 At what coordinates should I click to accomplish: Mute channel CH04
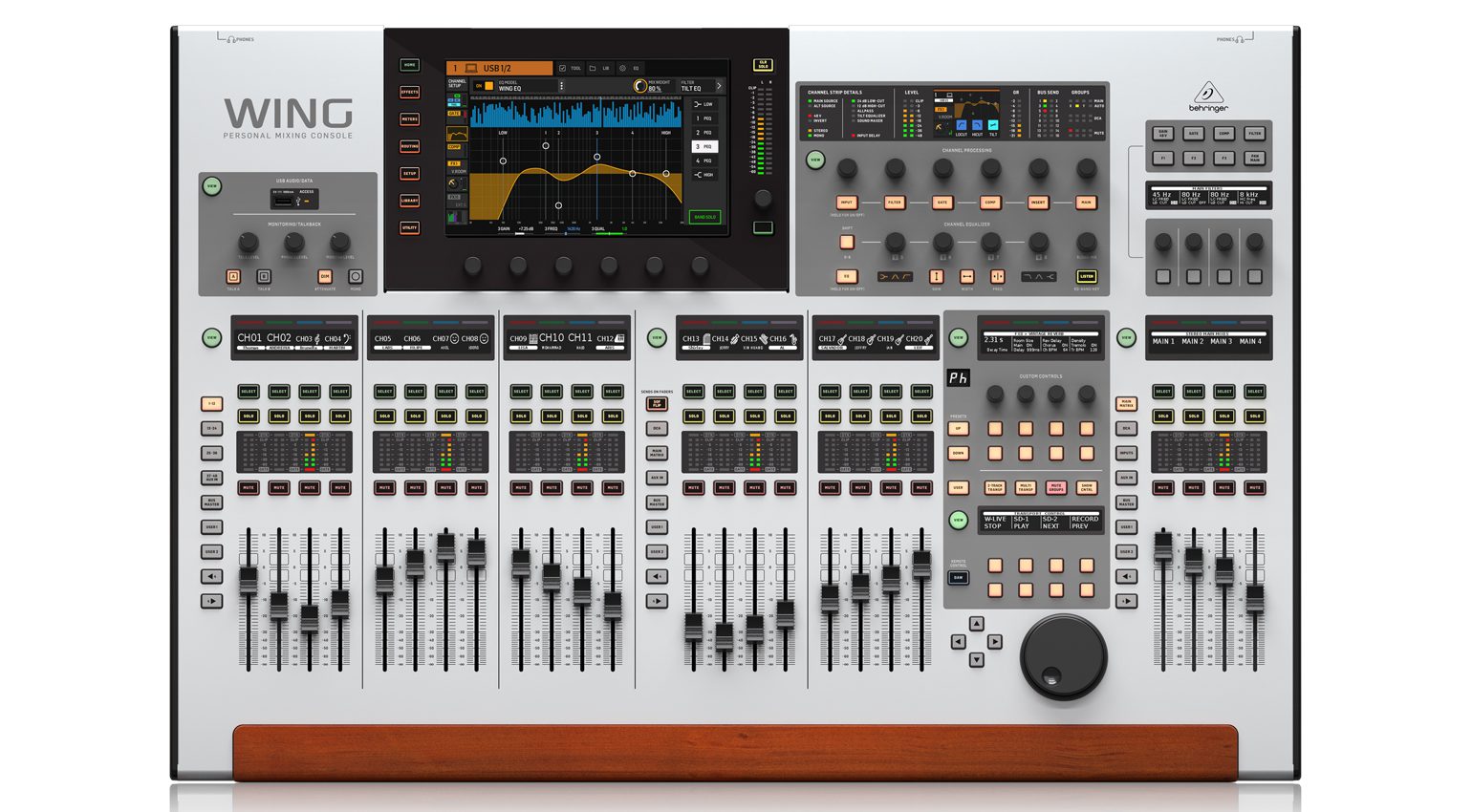pos(340,487)
